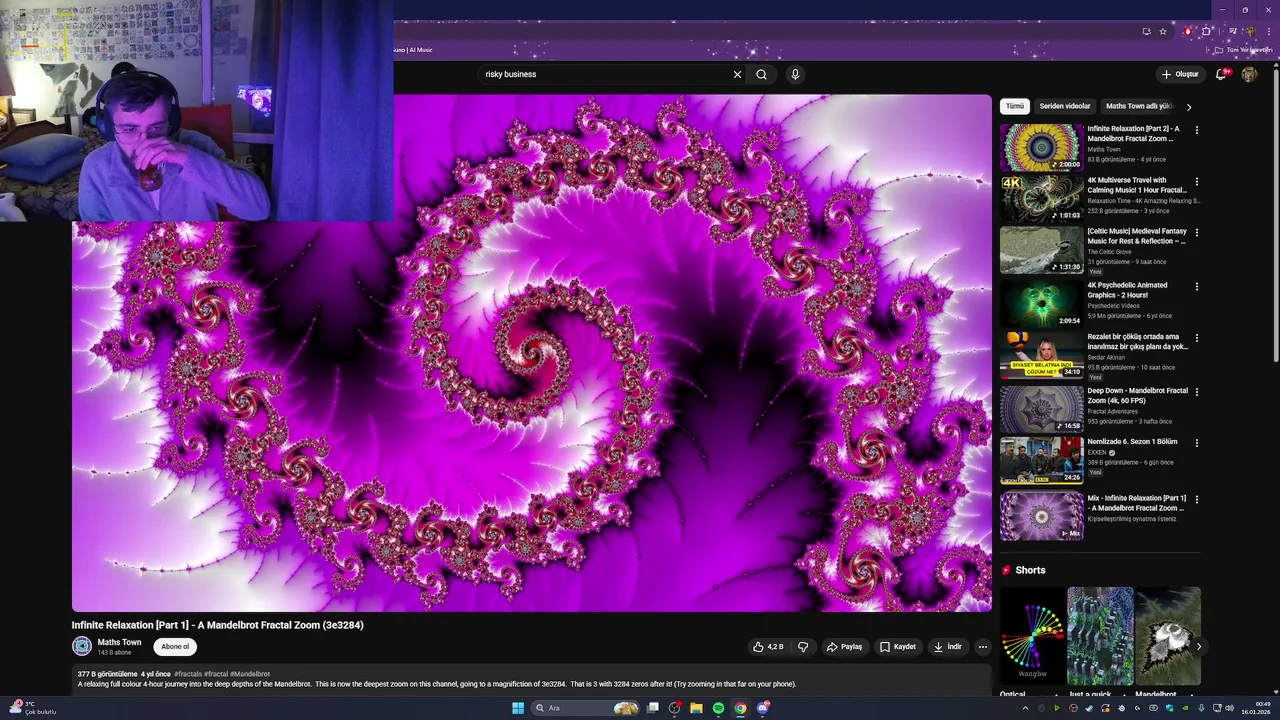Show hidden system tray icons
The image size is (1280, 720).
1025,708
